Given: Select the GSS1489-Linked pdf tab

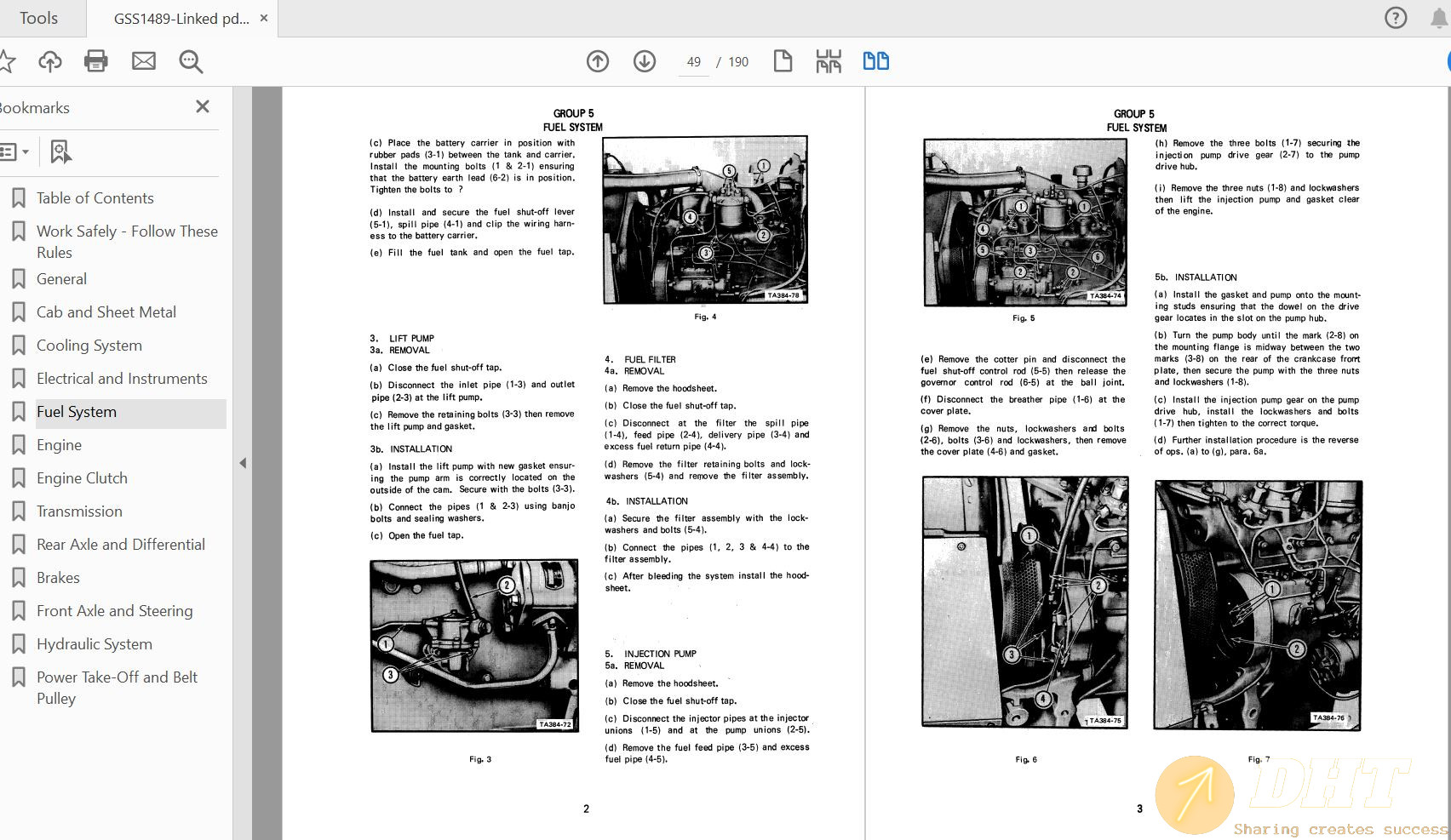Looking at the screenshot, I should click(181, 18).
